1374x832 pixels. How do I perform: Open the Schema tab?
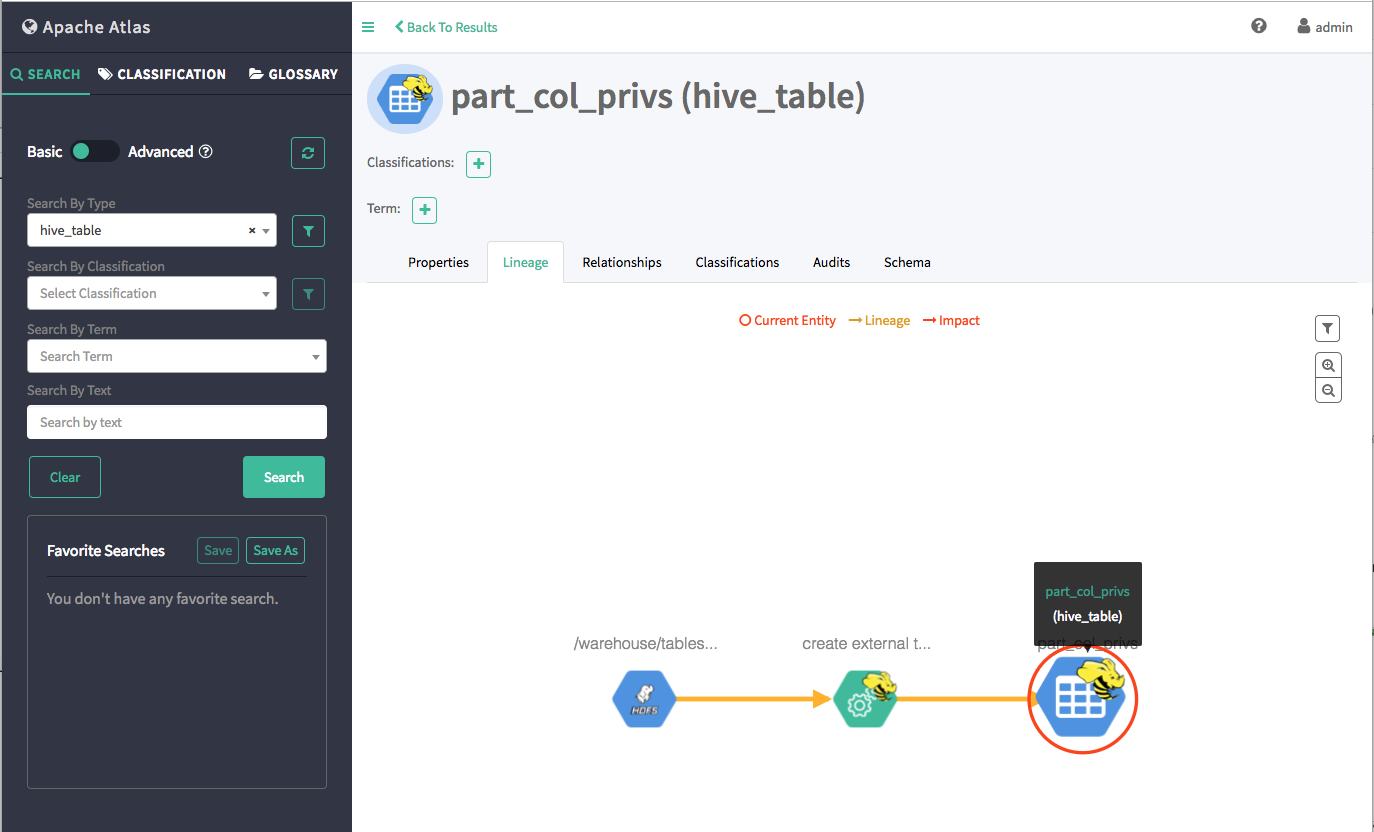pos(907,262)
